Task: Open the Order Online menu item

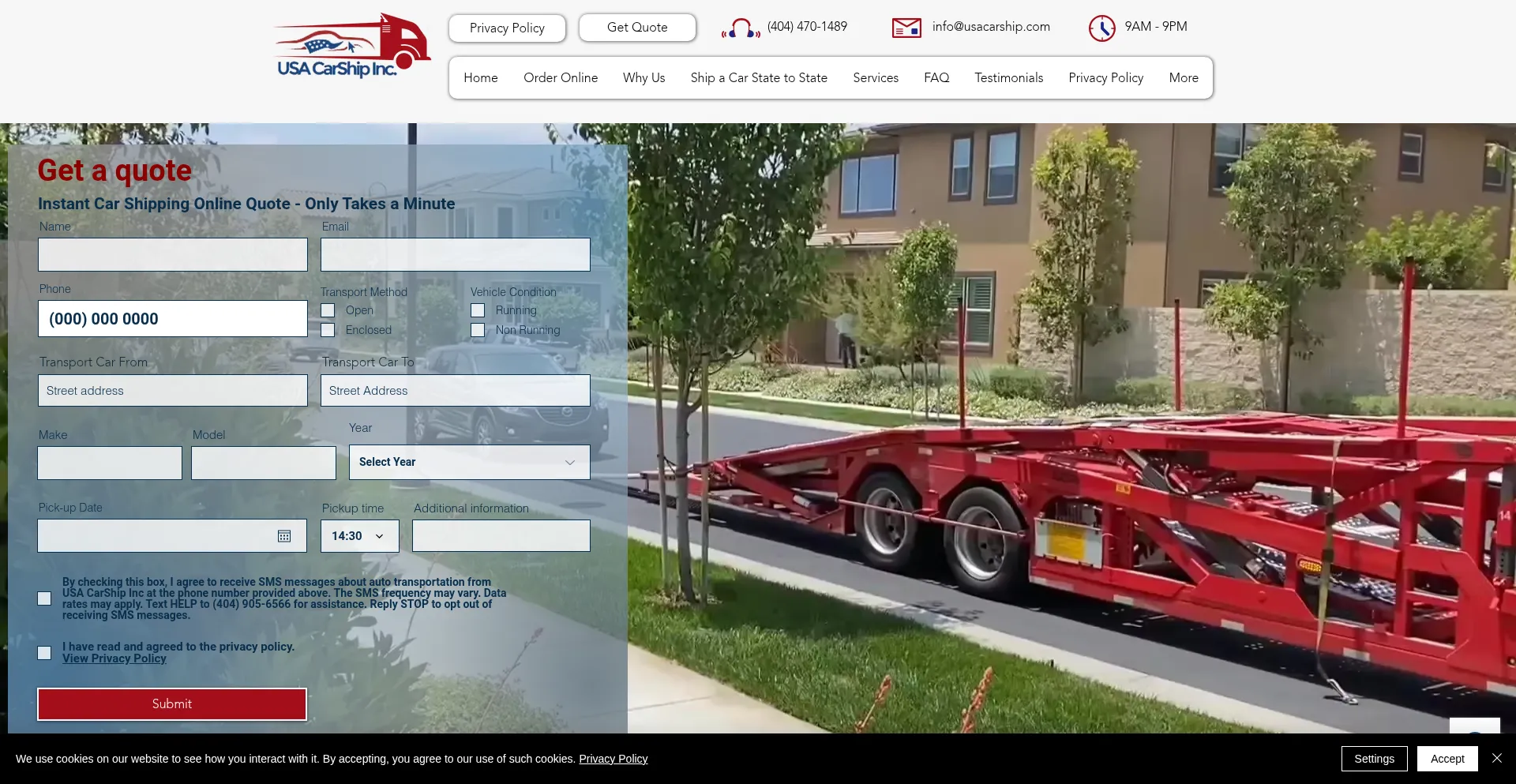Action: [560, 77]
